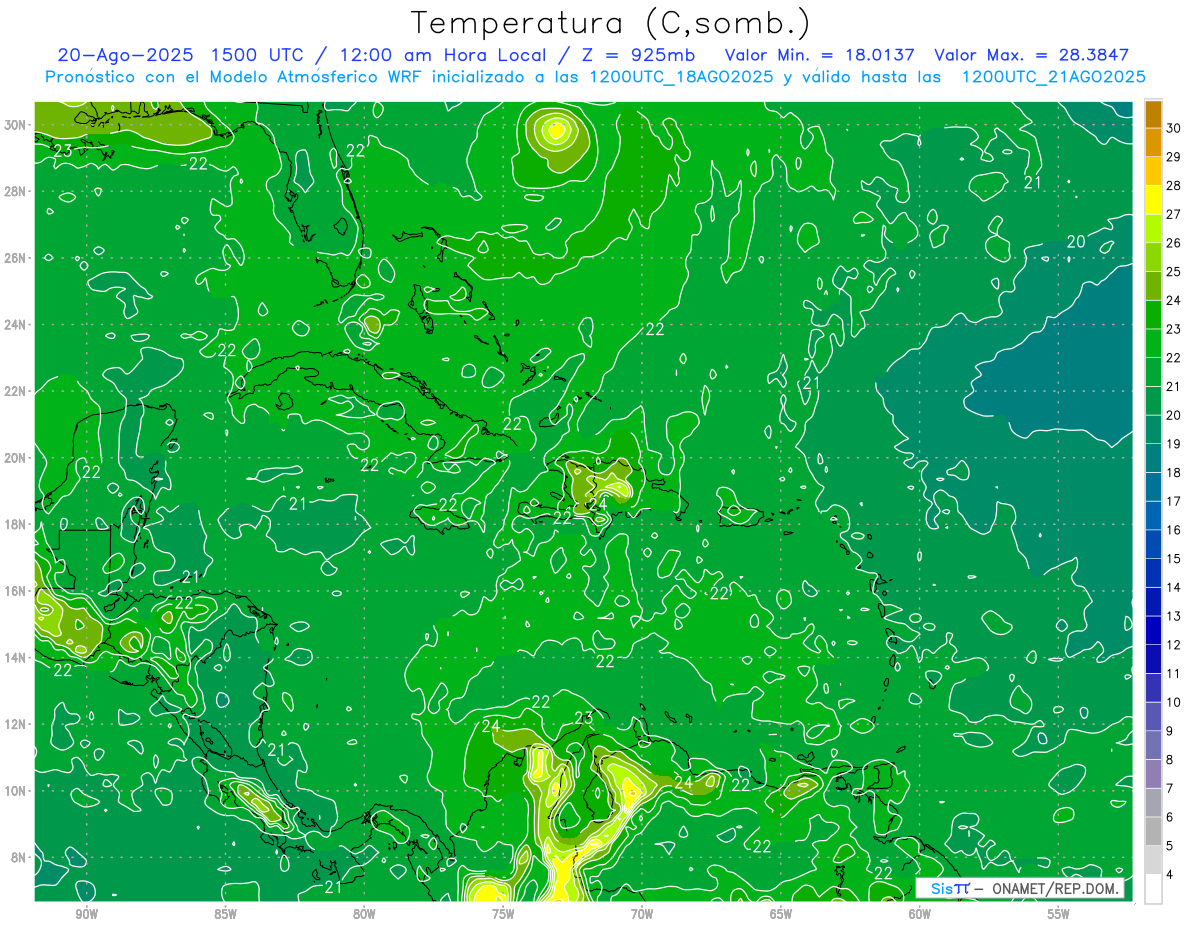Click the purple-gray swatch between 7 and 8
This screenshot has width=1200, height=927.
(x=1153, y=775)
